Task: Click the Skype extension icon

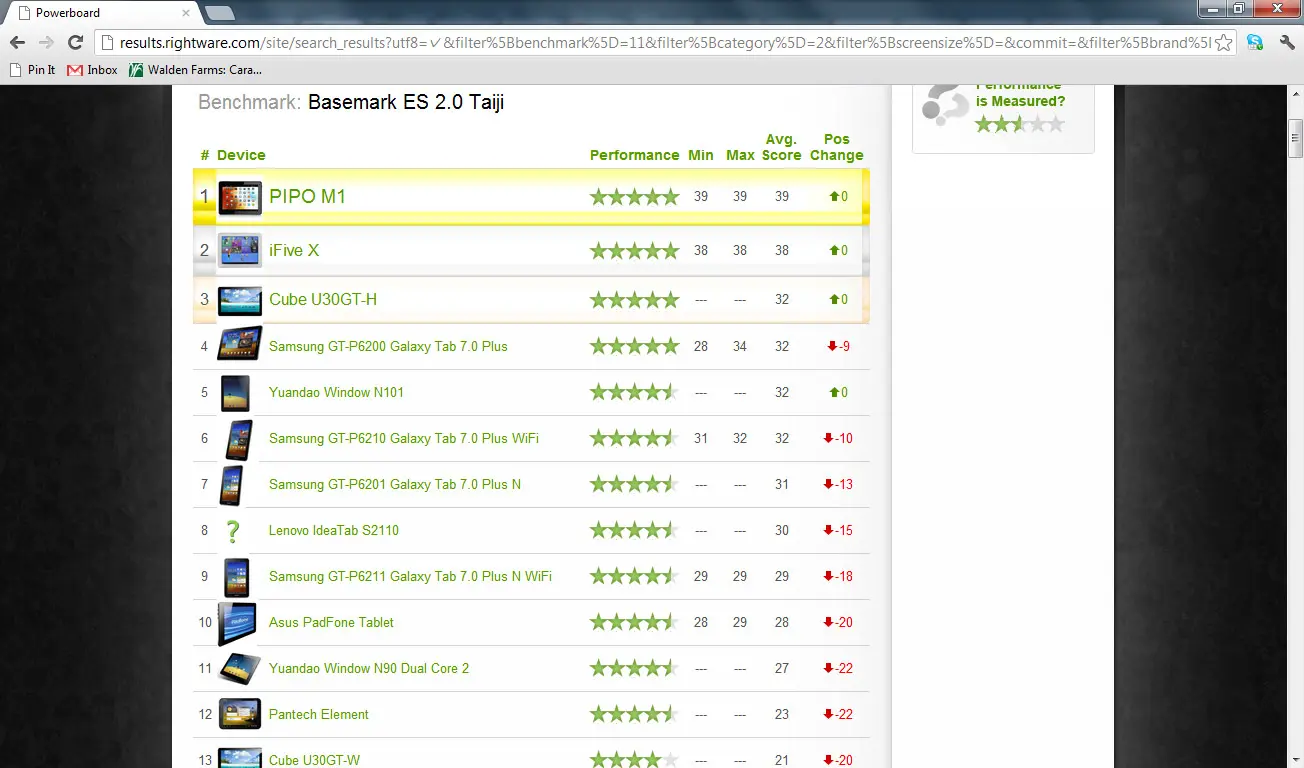Action: point(1254,42)
